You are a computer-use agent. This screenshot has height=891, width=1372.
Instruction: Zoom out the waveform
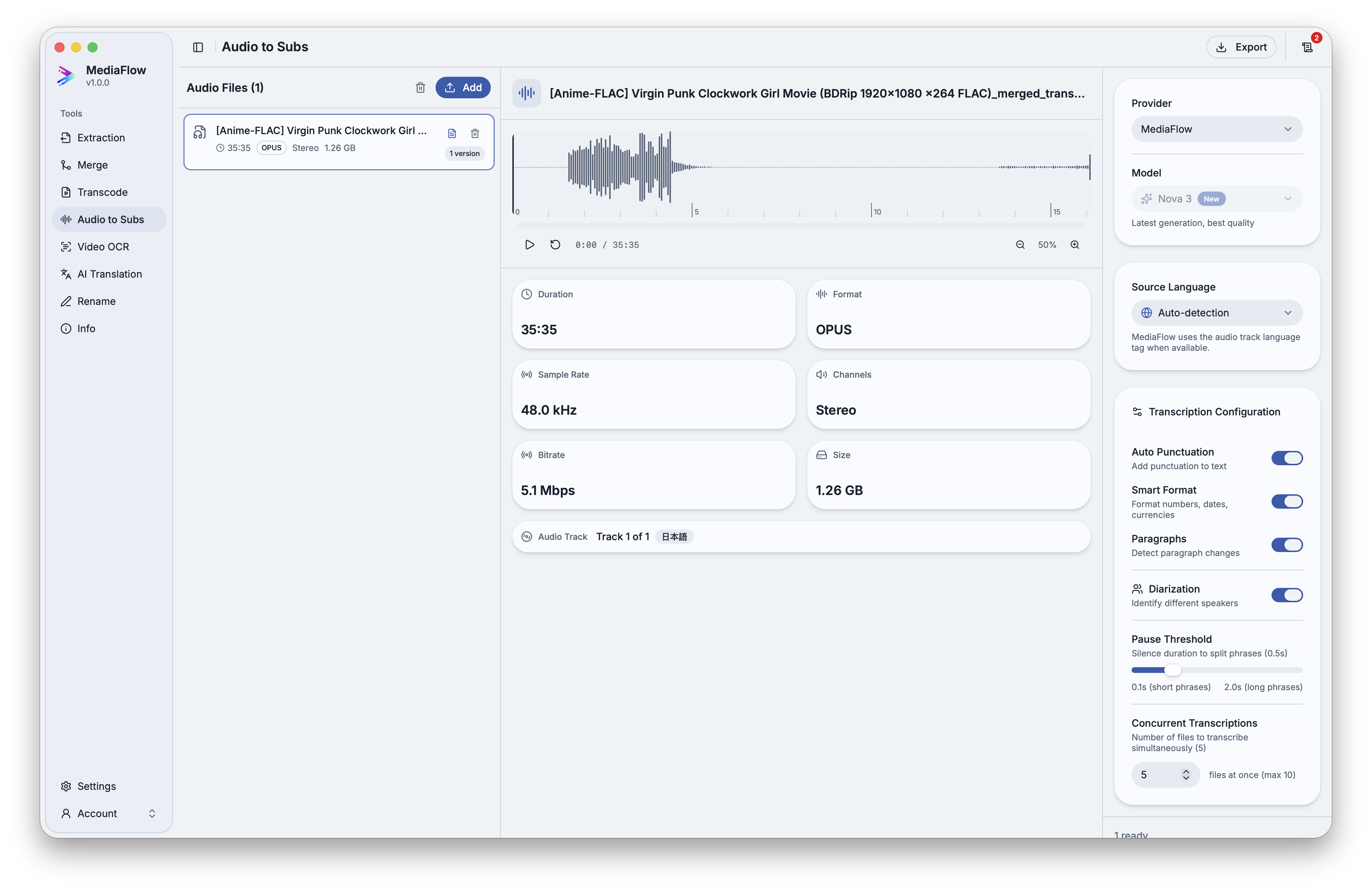pos(1020,245)
